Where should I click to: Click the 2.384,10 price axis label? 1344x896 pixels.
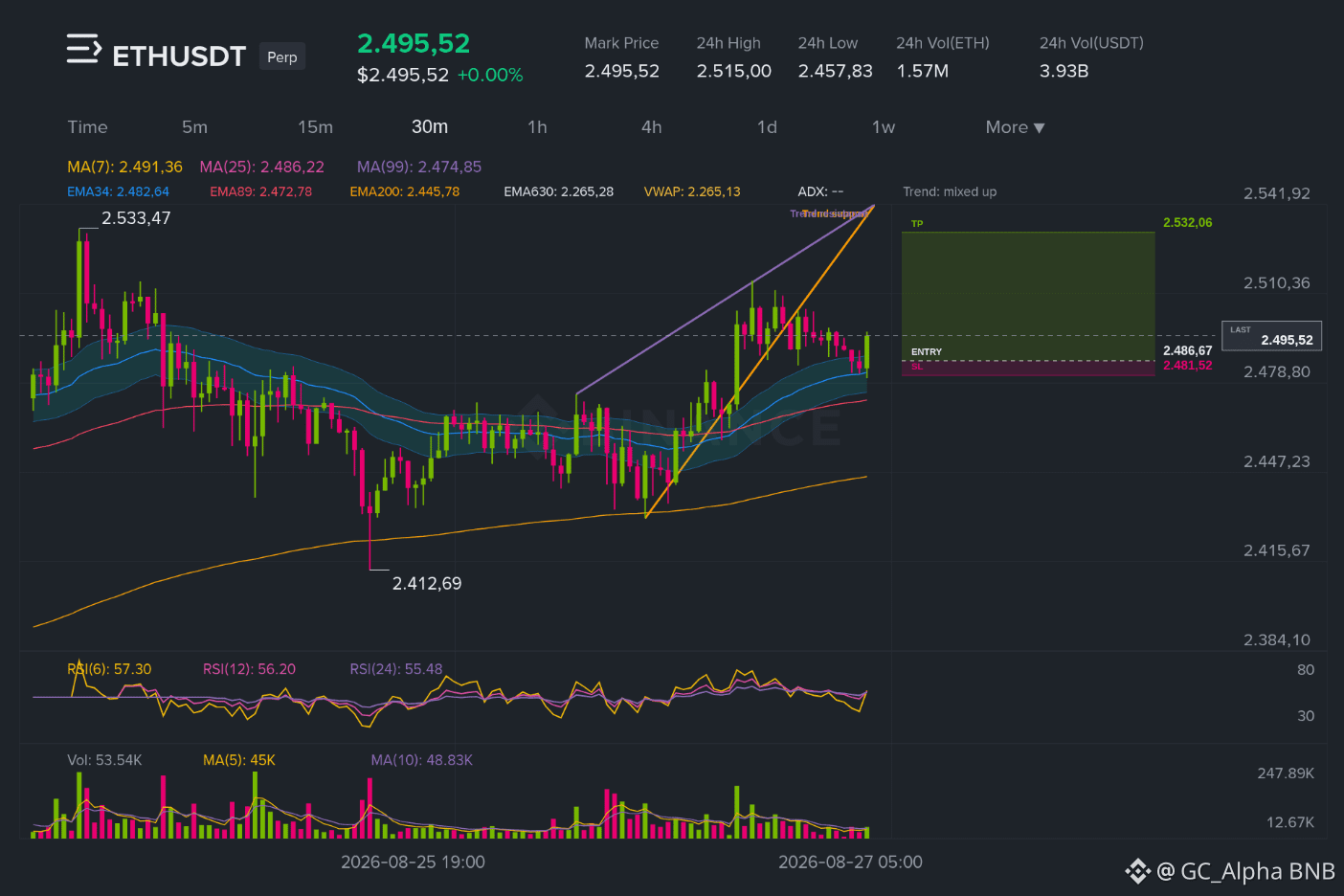click(1277, 640)
